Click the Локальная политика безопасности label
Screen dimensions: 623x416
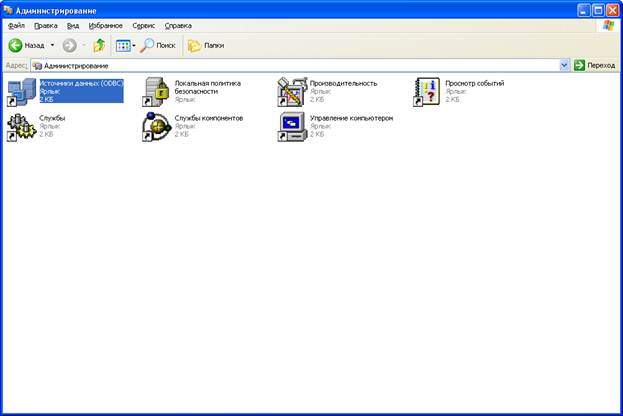(x=208, y=87)
